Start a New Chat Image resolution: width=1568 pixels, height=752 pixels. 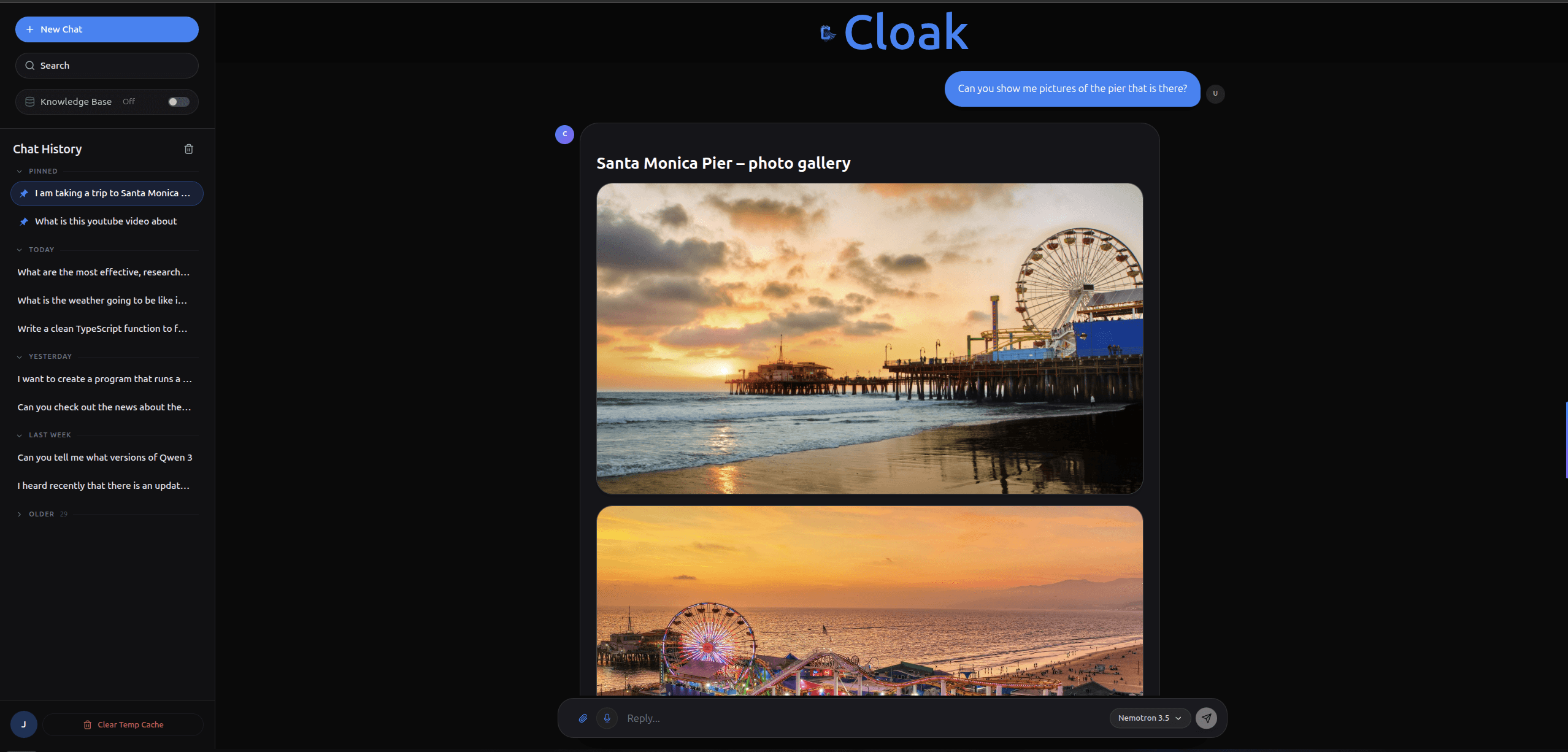point(107,29)
